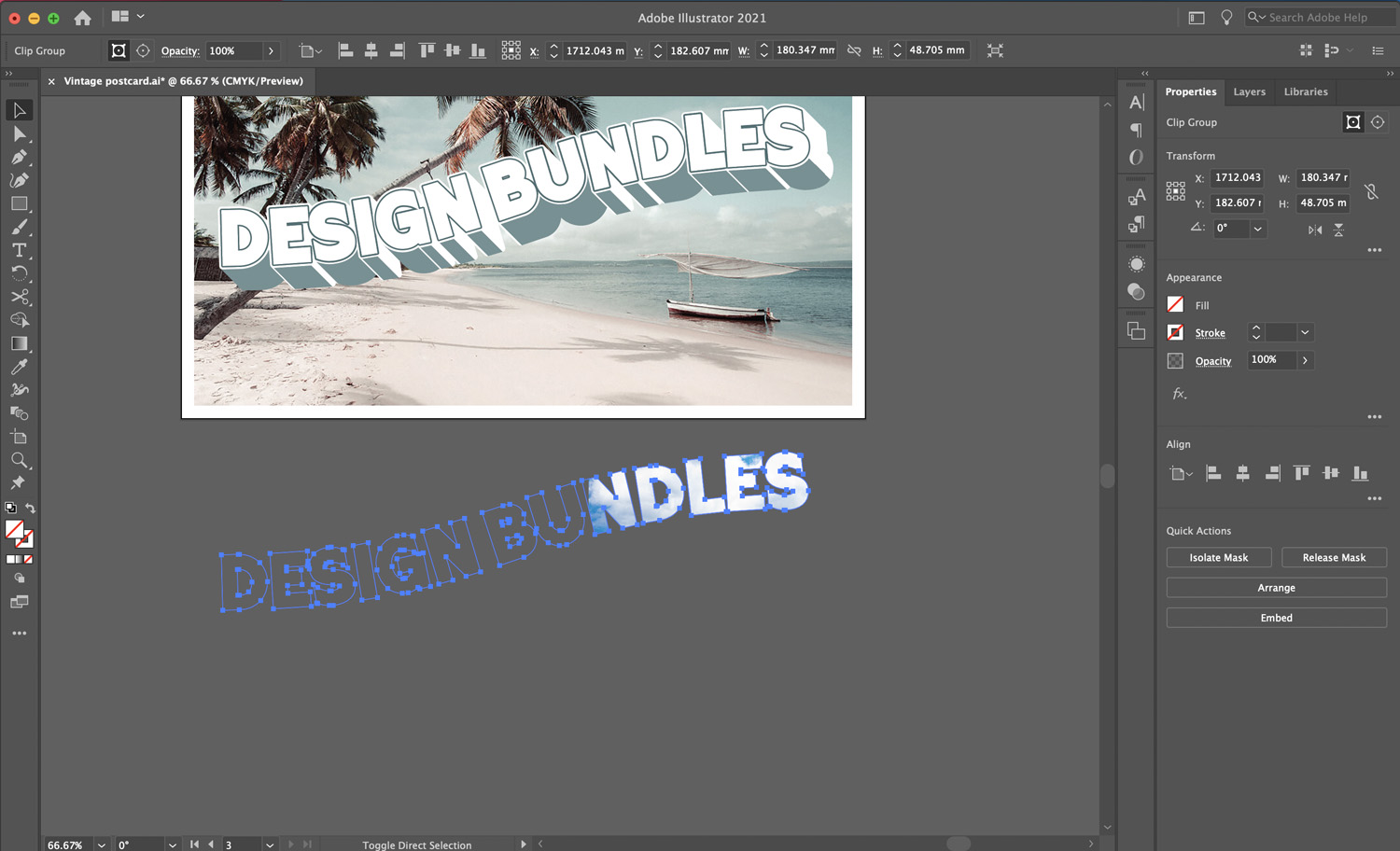Open Opacity link in Appearance section

coord(1213,361)
